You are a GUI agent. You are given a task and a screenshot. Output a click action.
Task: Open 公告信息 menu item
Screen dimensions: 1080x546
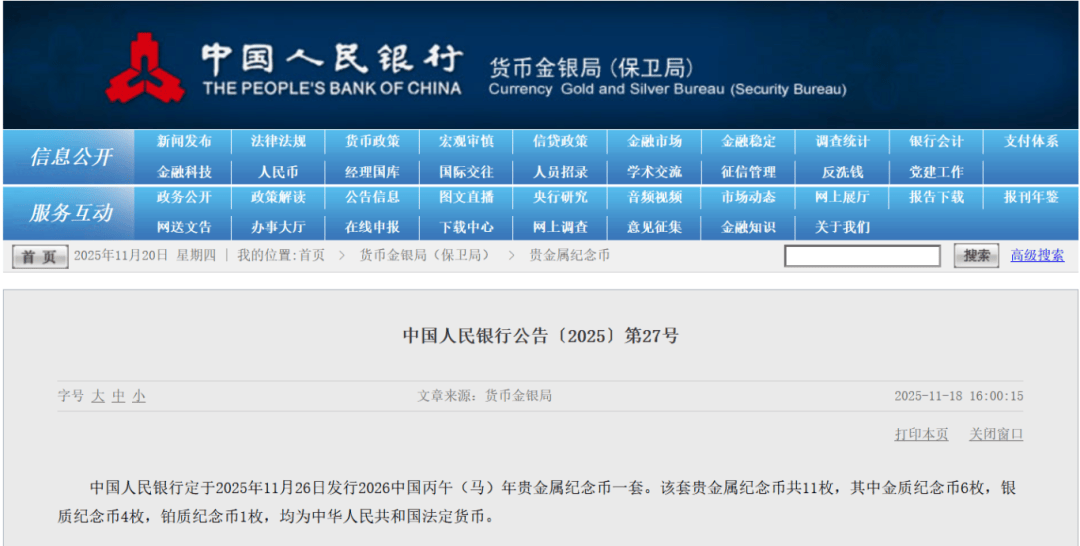click(x=372, y=198)
